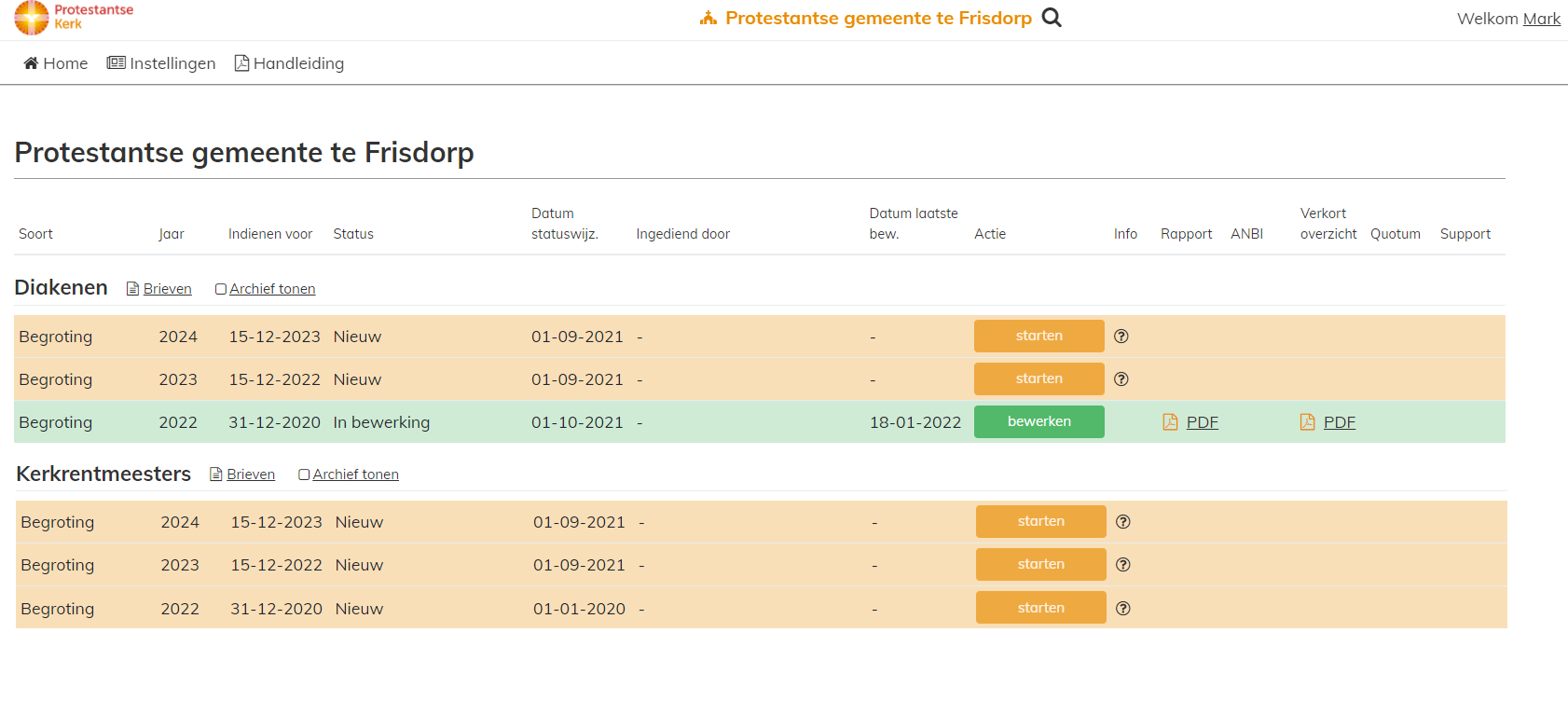Open Brieven link next to Diakenen
This screenshot has height=715, width=1568.
(167, 289)
